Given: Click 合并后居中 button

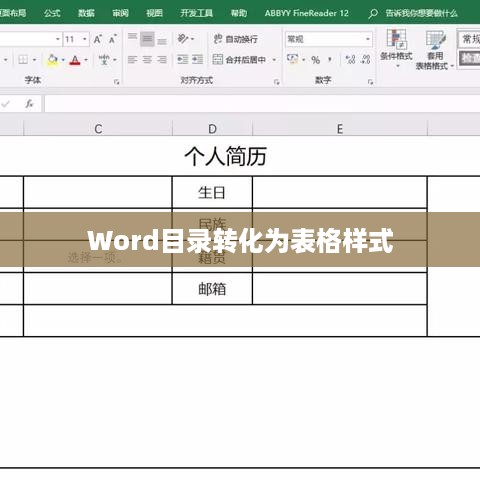Looking at the screenshot, I should click(239, 60).
